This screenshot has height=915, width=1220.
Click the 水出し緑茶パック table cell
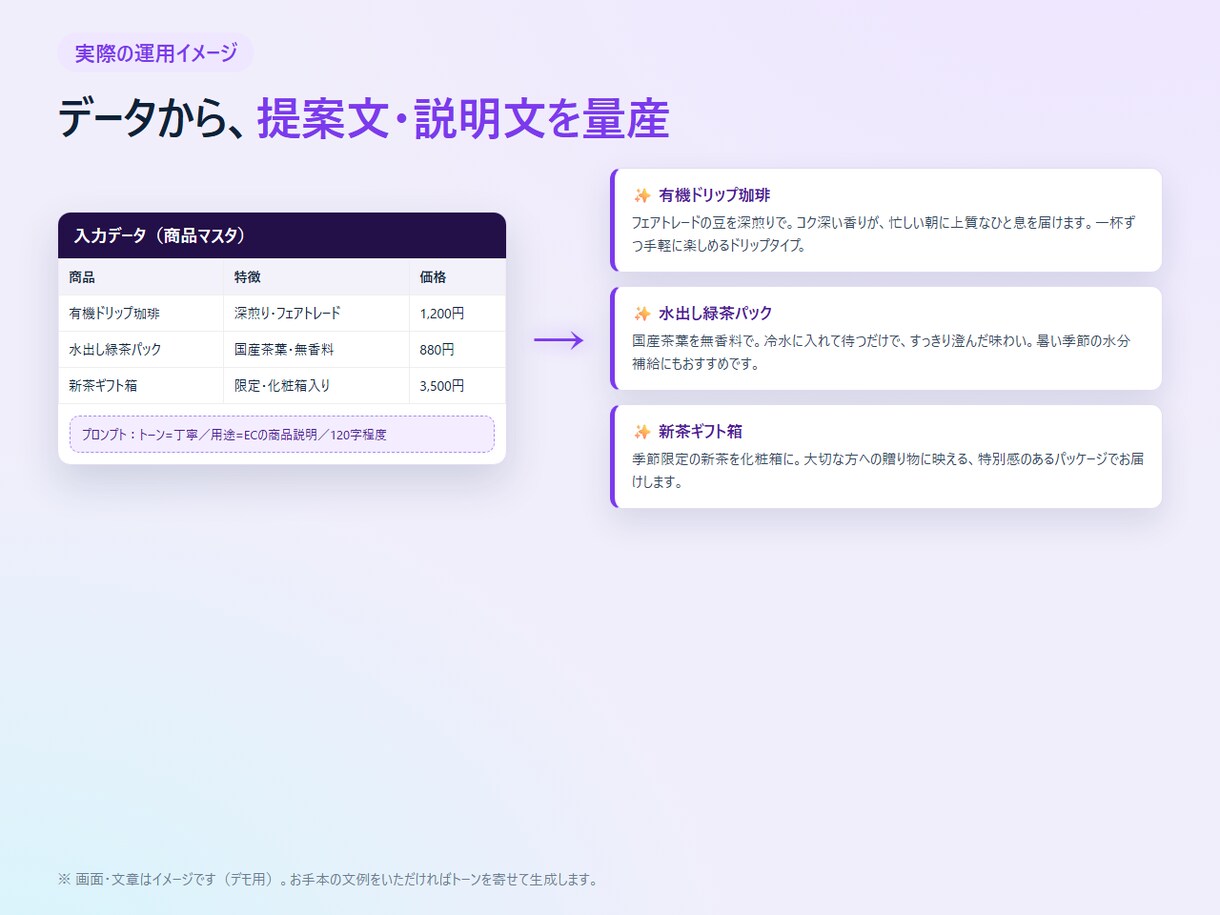coord(140,349)
